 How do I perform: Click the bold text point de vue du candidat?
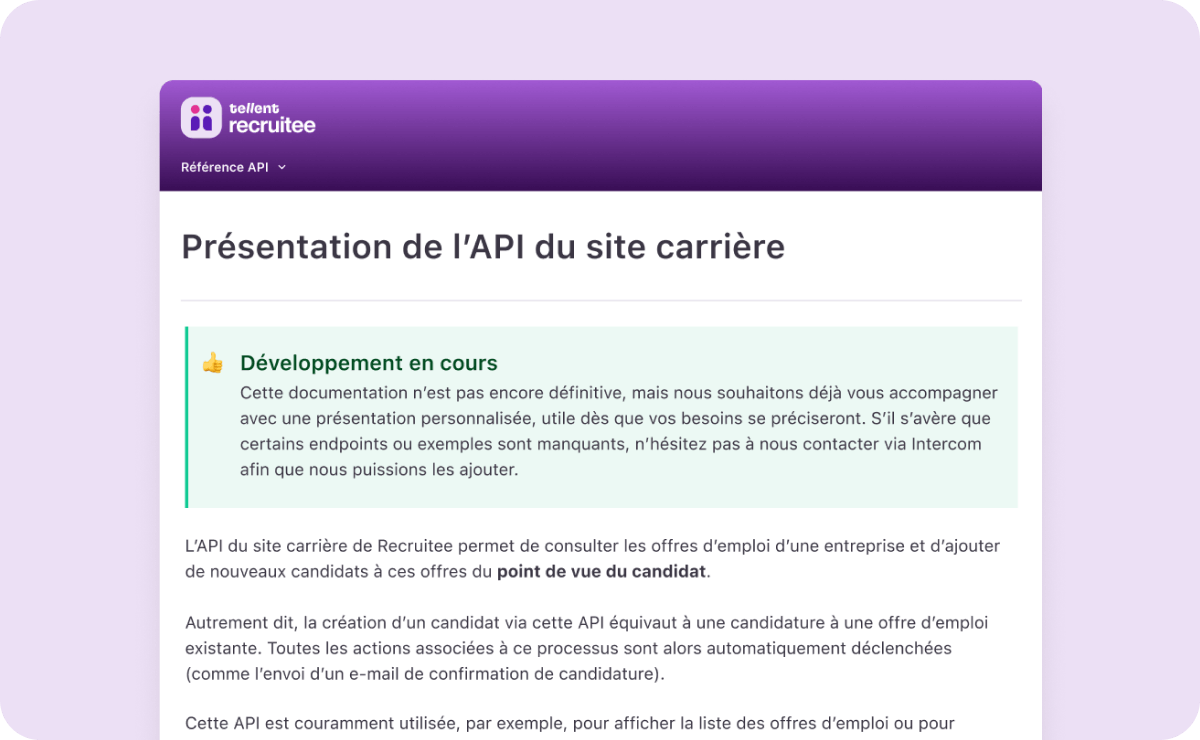[x=601, y=571]
